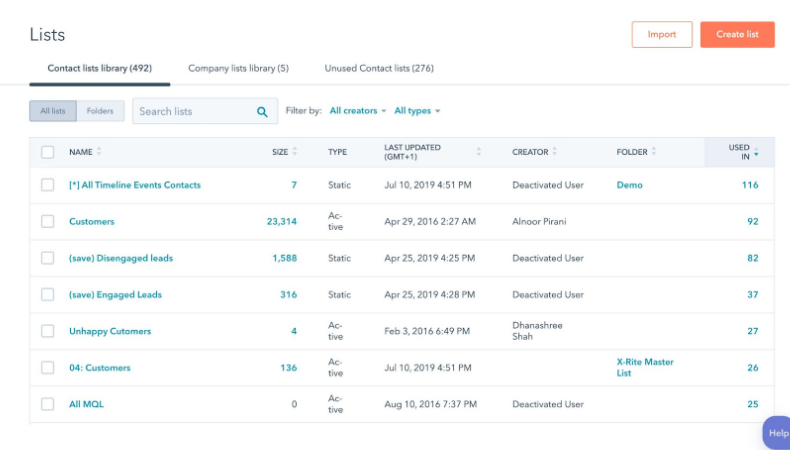Sort by Name column arrows
The image size is (790, 450).
(99, 151)
